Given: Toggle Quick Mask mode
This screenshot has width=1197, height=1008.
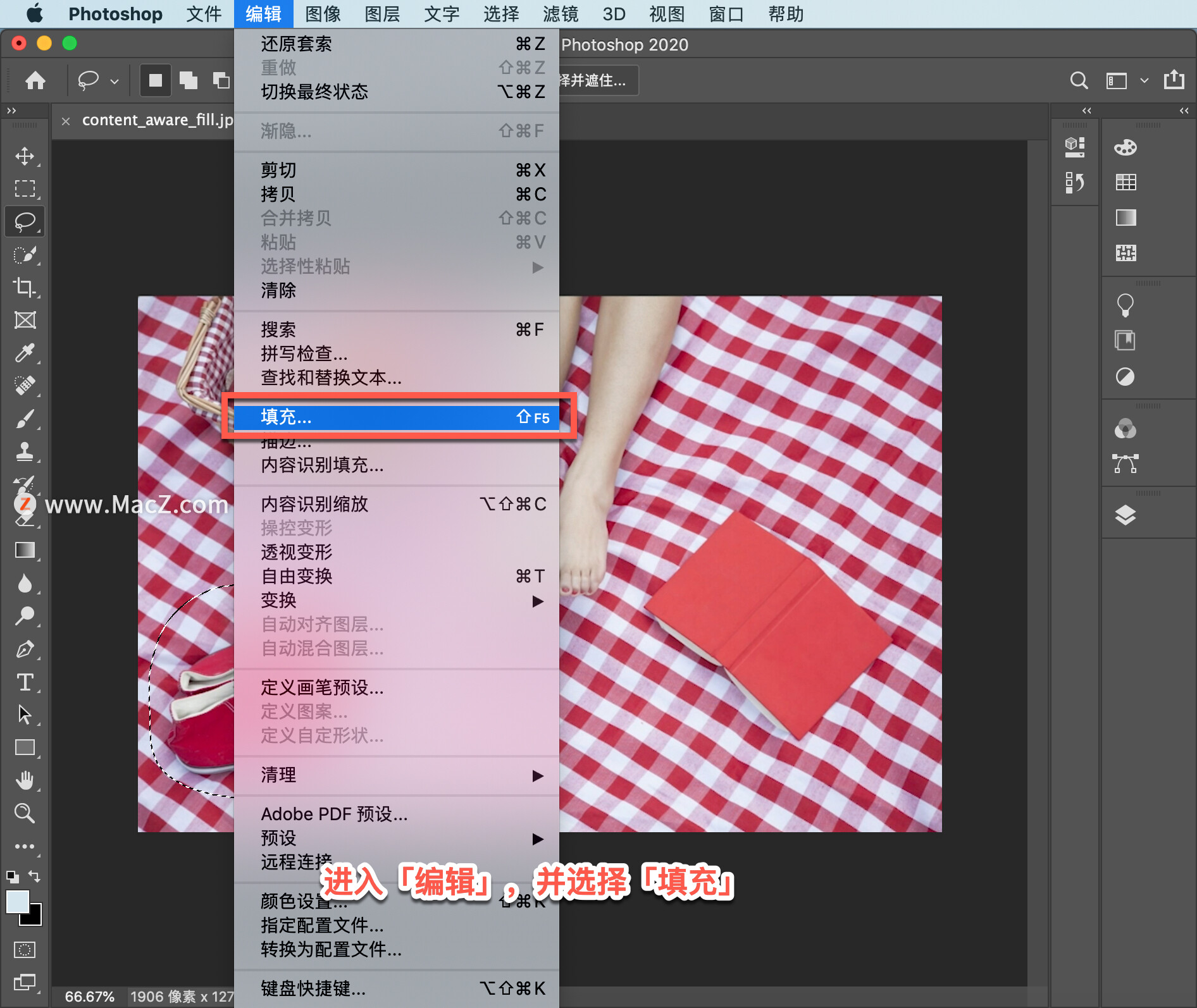Looking at the screenshot, I should [25, 949].
